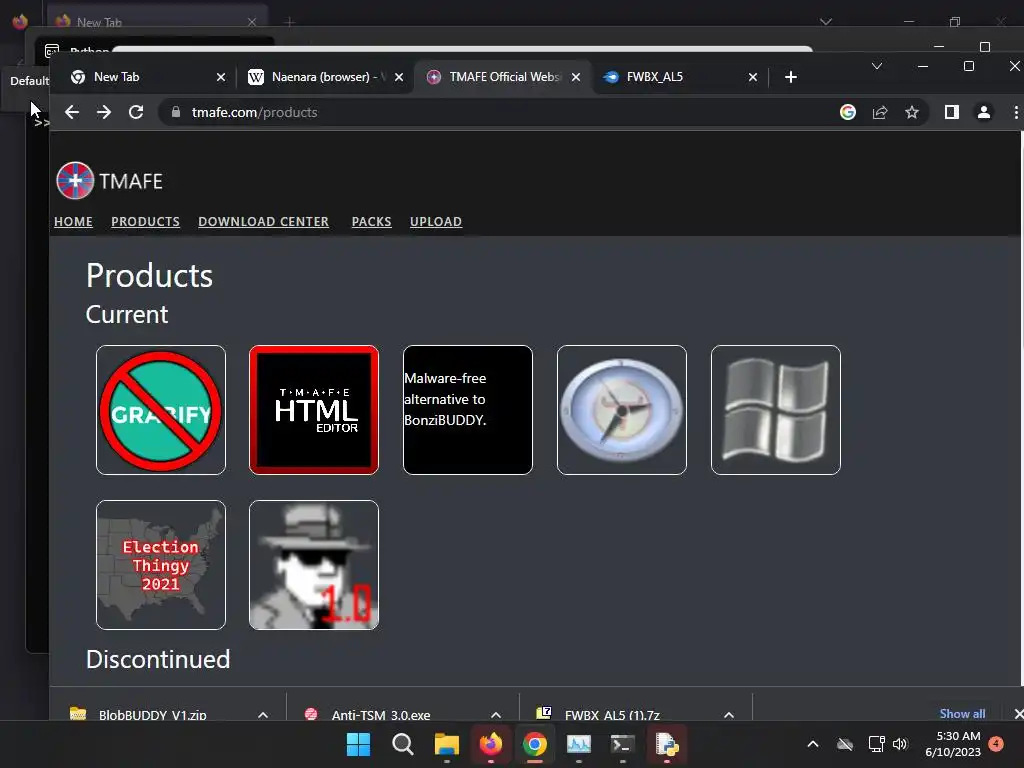Open the Chrome profile menu
This screenshot has width=1024, height=768.
984,112
